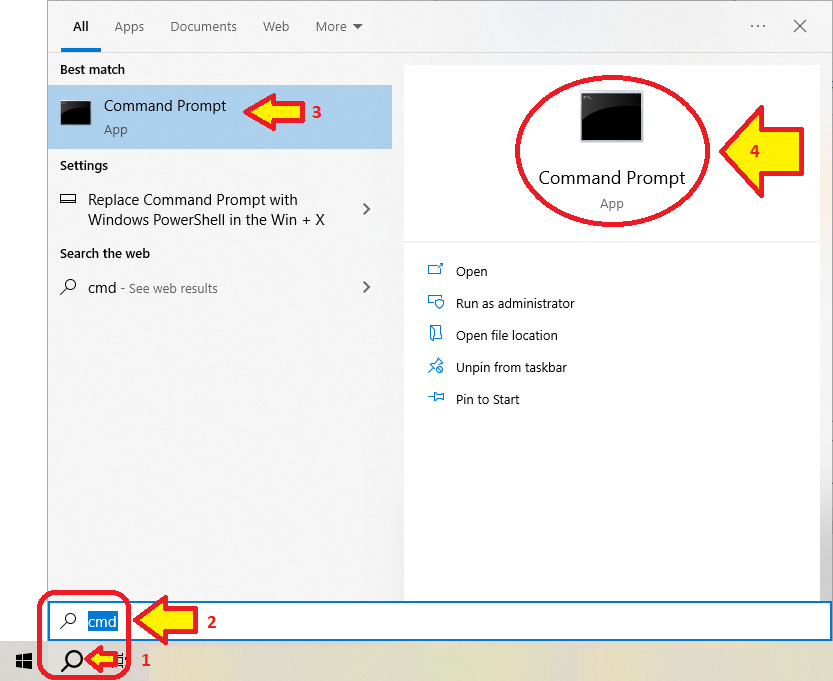Close the search panel with X
The width and height of the screenshot is (833, 681).
800,26
